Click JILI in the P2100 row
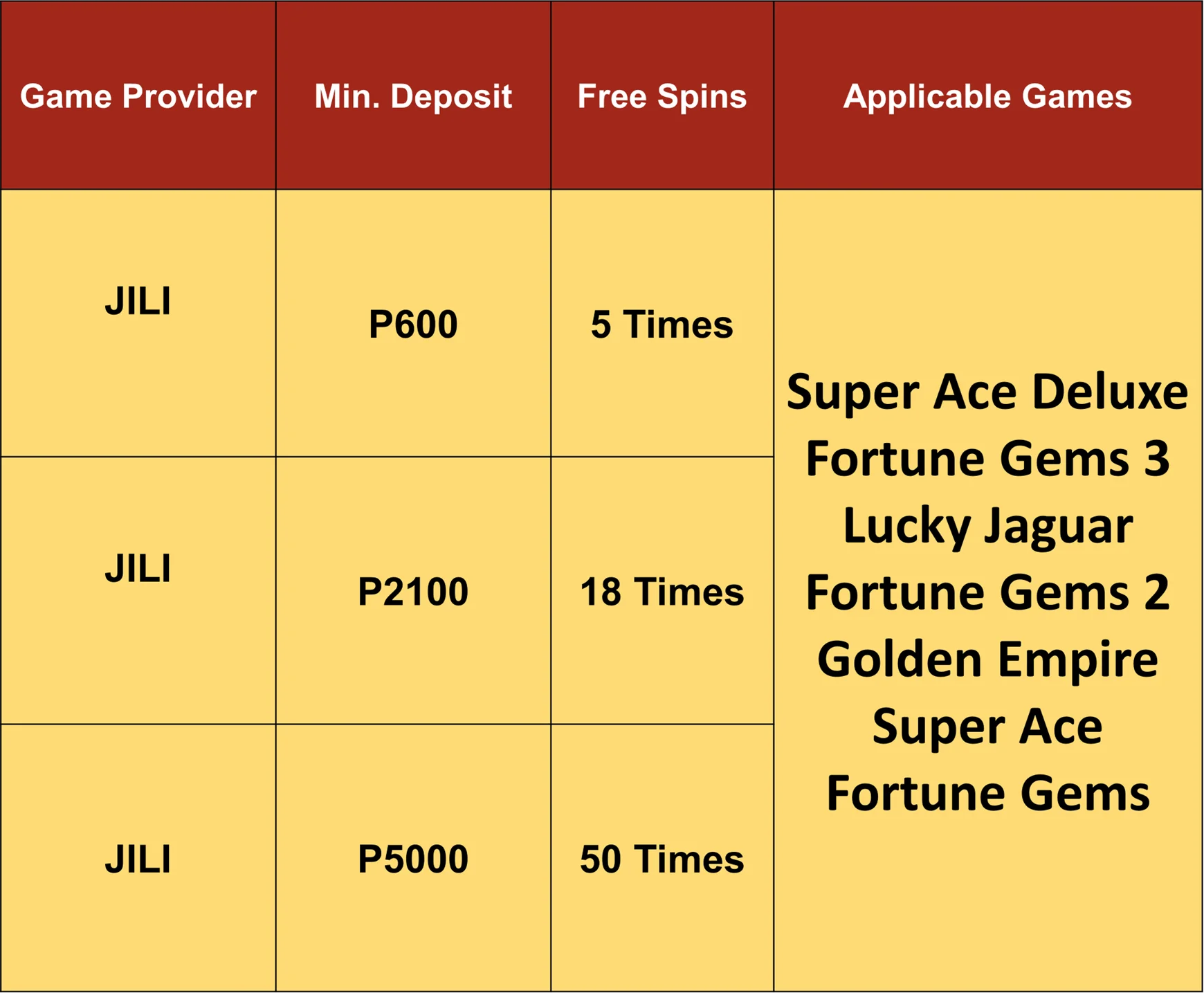 (x=138, y=569)
